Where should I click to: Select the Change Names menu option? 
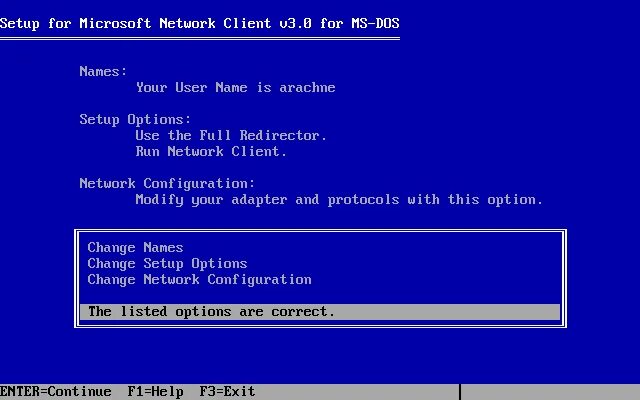pyautogui.click(x=136, y=247)
